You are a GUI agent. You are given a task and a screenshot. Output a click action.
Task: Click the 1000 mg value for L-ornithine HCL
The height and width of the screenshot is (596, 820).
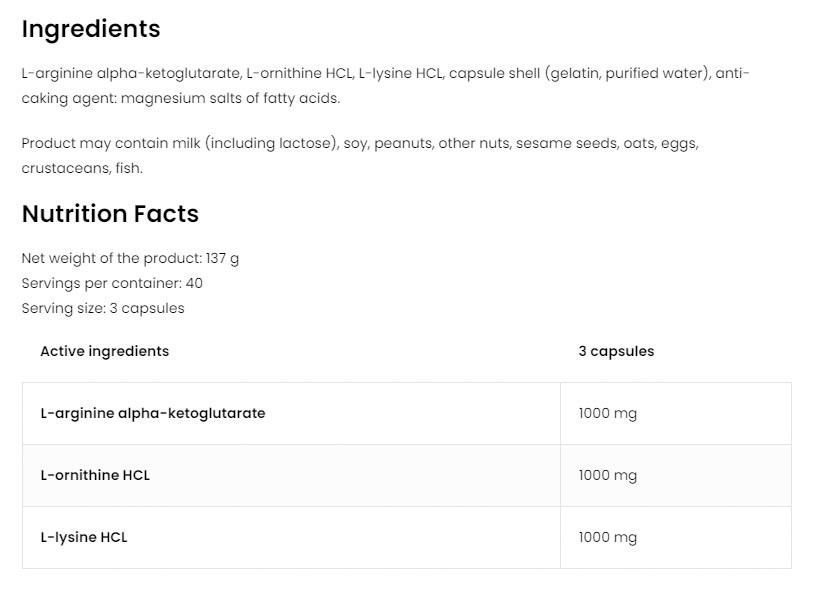607,475
